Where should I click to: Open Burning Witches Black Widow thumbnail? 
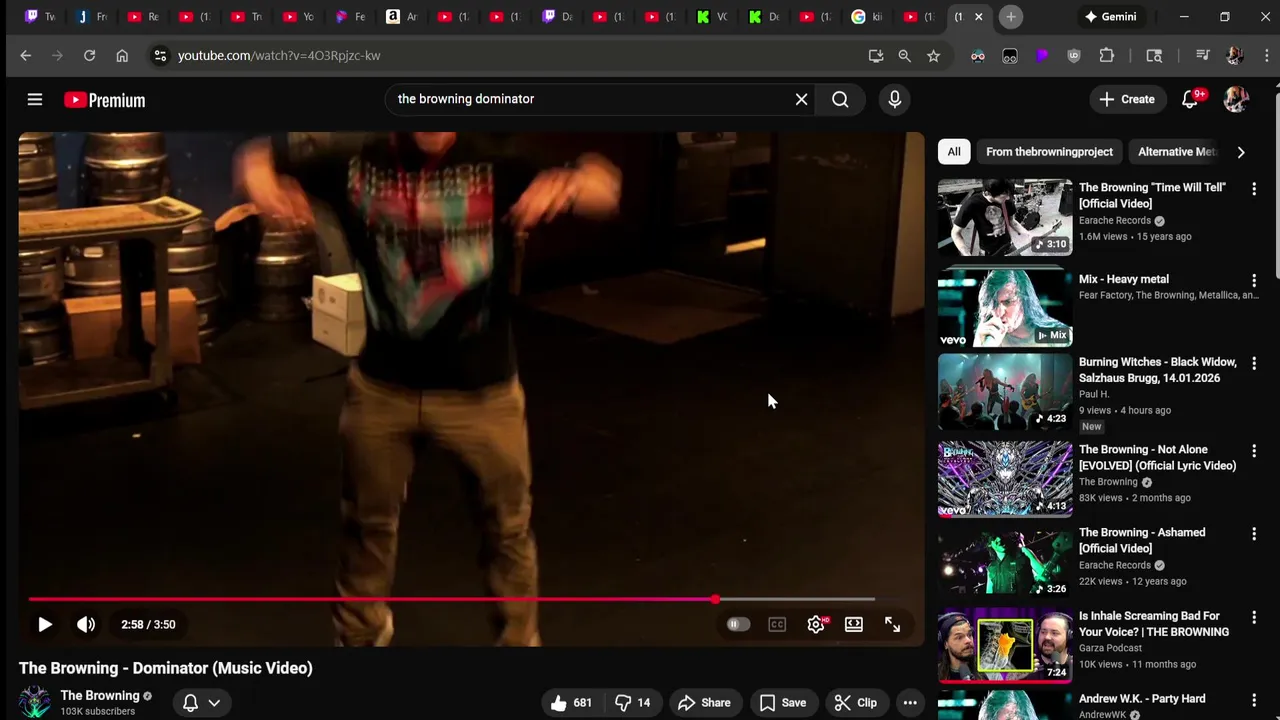click(x=1005, y=391)
